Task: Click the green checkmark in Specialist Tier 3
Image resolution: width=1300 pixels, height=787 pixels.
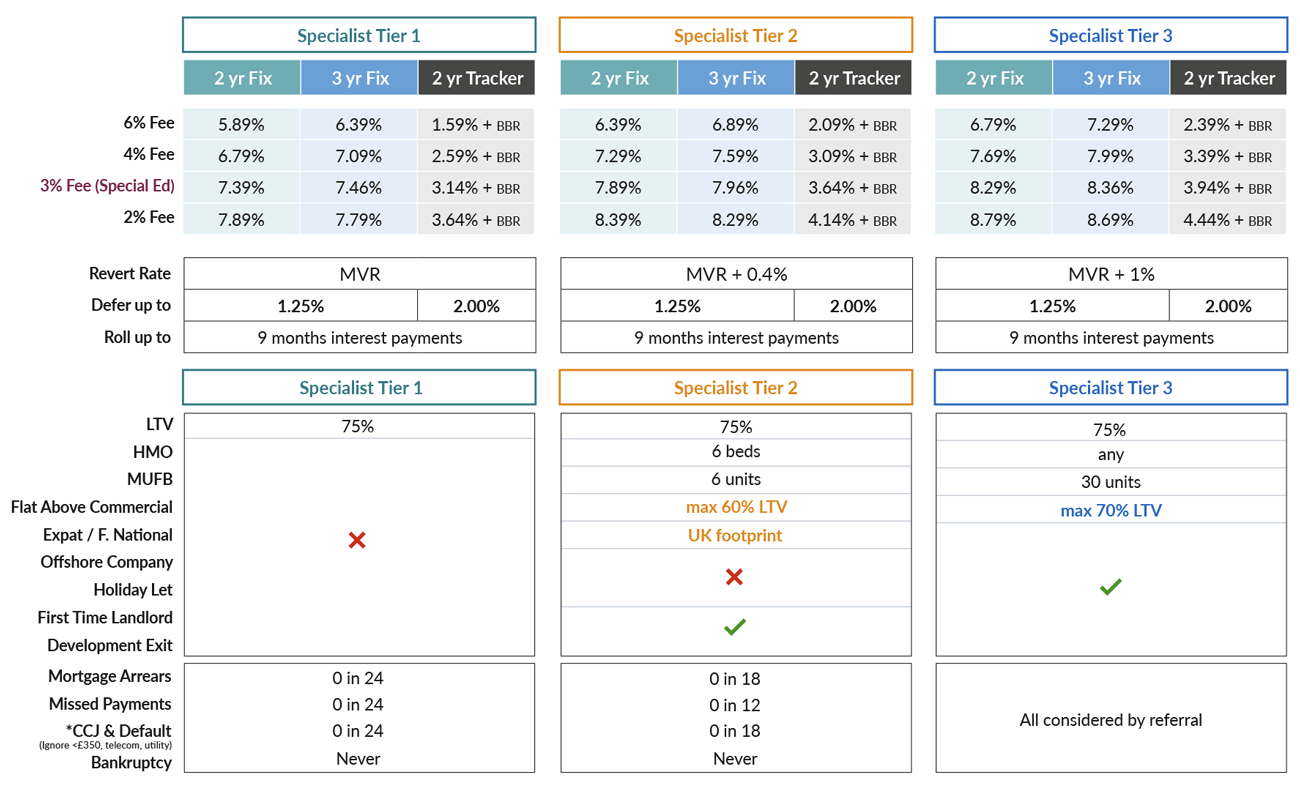Action: 1110,587
